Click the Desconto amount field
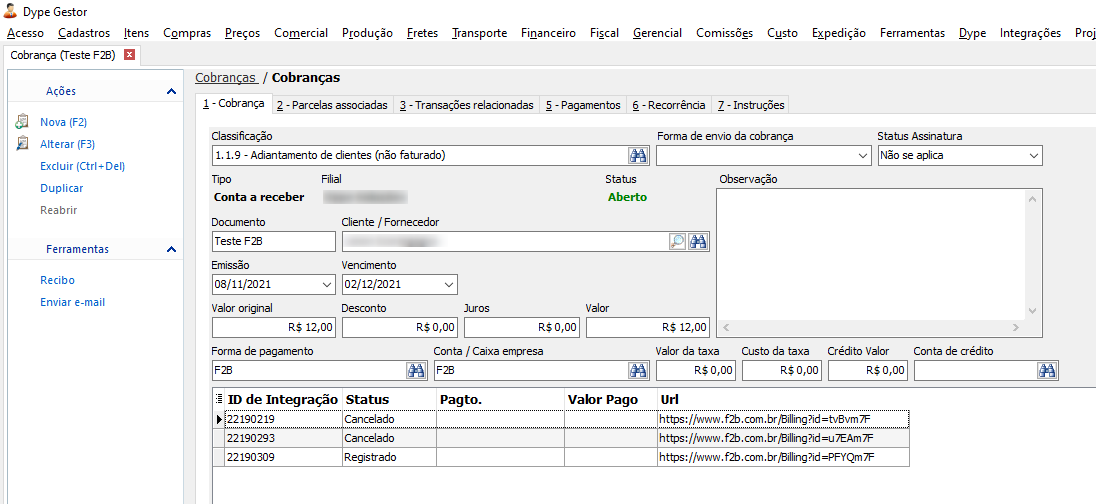Viewport: 1096px width, 504px height. point(401,326)
